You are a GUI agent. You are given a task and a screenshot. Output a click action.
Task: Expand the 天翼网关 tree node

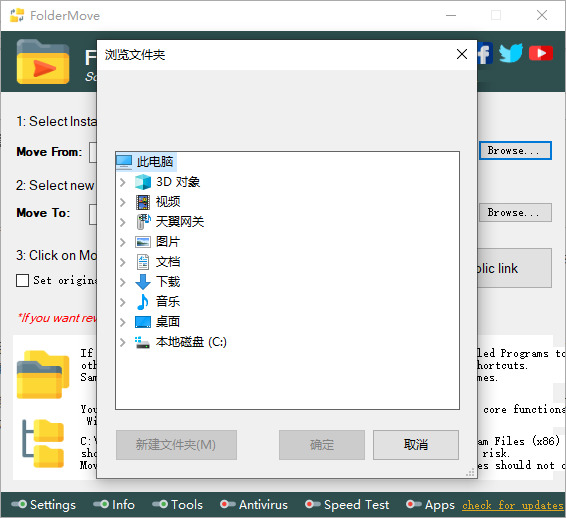pos(123,222)
